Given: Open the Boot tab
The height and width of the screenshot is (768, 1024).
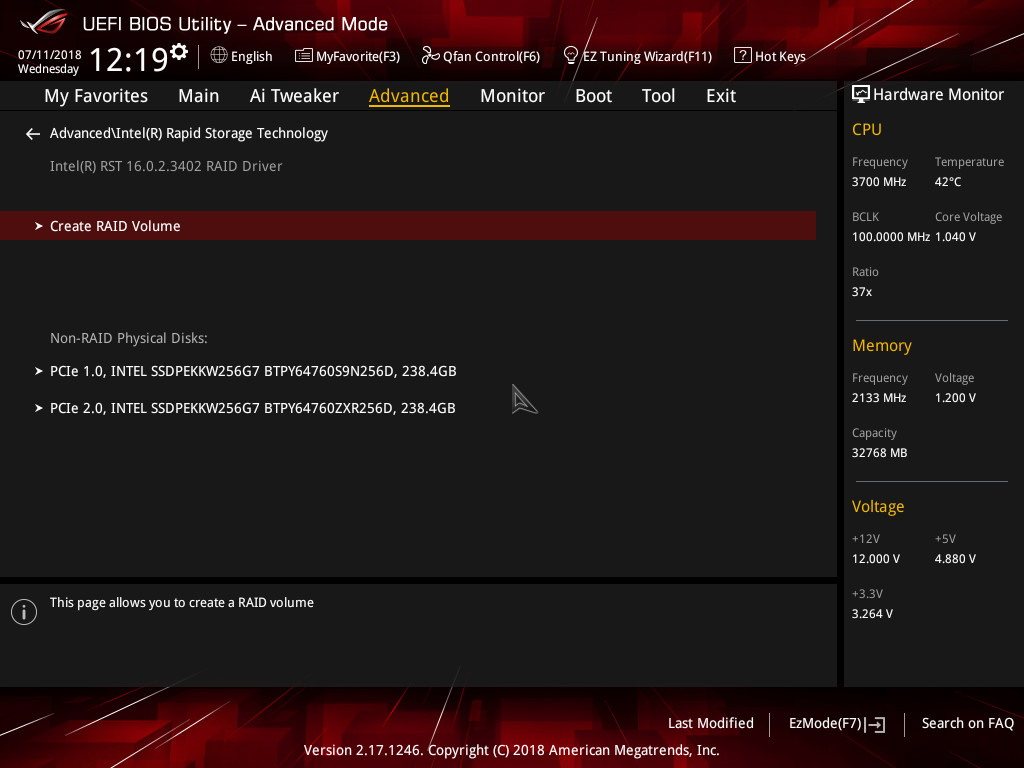Looking at the screenshot, I should click(593, 96).
